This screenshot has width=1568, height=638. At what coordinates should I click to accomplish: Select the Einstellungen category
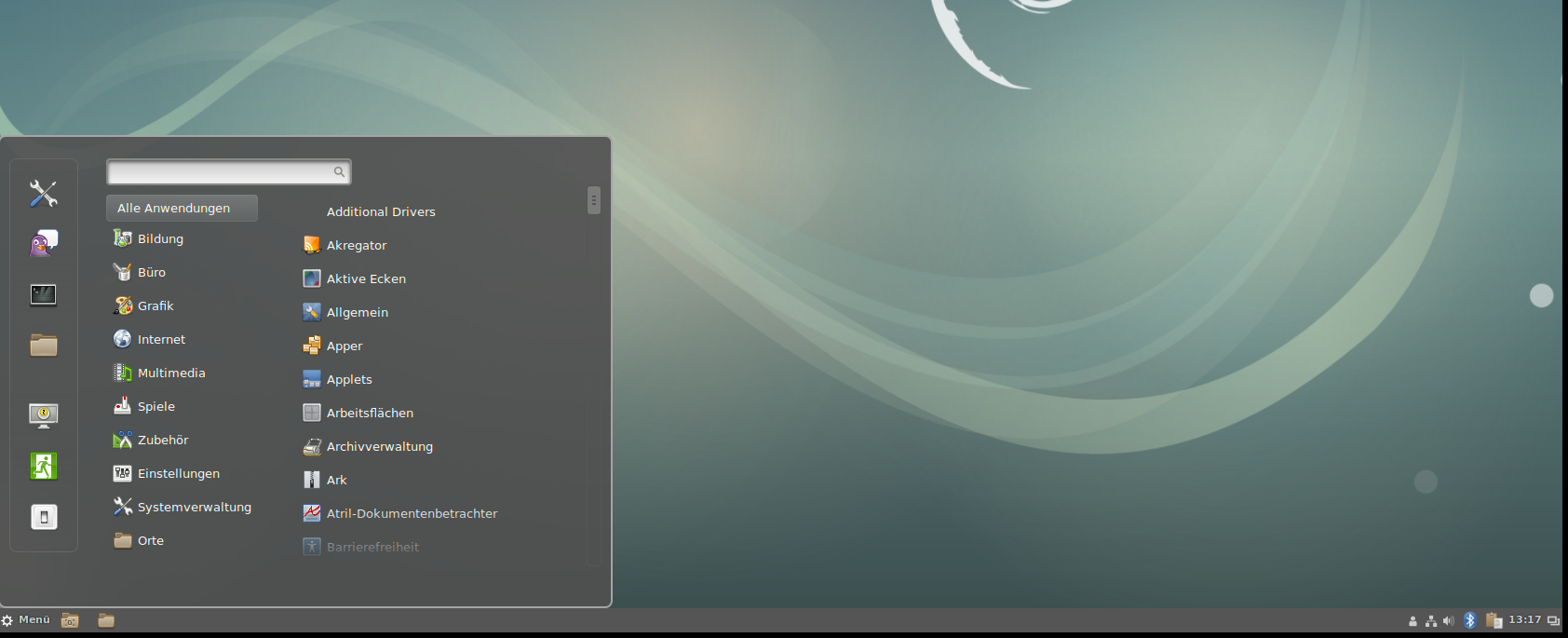coord(178,474)
